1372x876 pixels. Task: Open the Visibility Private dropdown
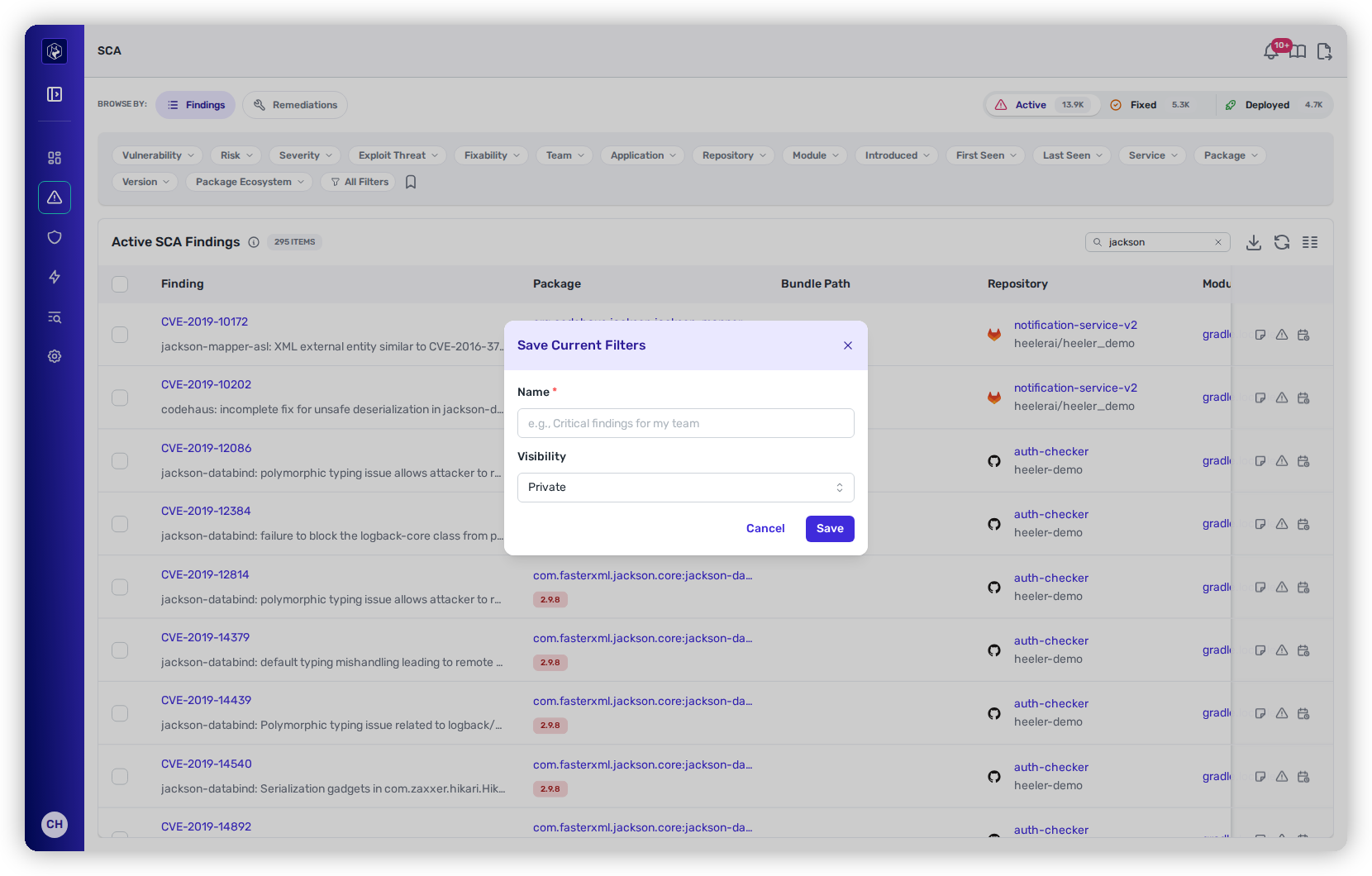(x=686, y=488)
